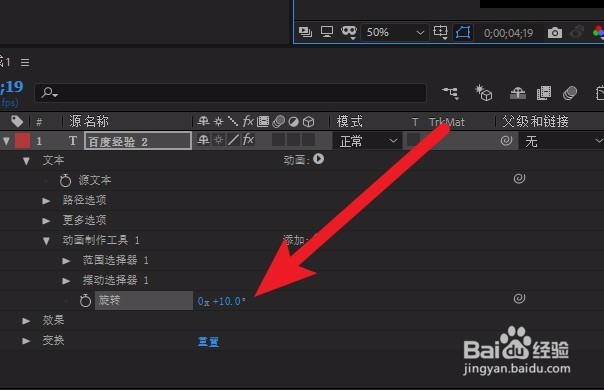Click the always preview this view icon
The width and height of the screenshot is (604, 390).
pyautogui.click(x=305, y=32)
